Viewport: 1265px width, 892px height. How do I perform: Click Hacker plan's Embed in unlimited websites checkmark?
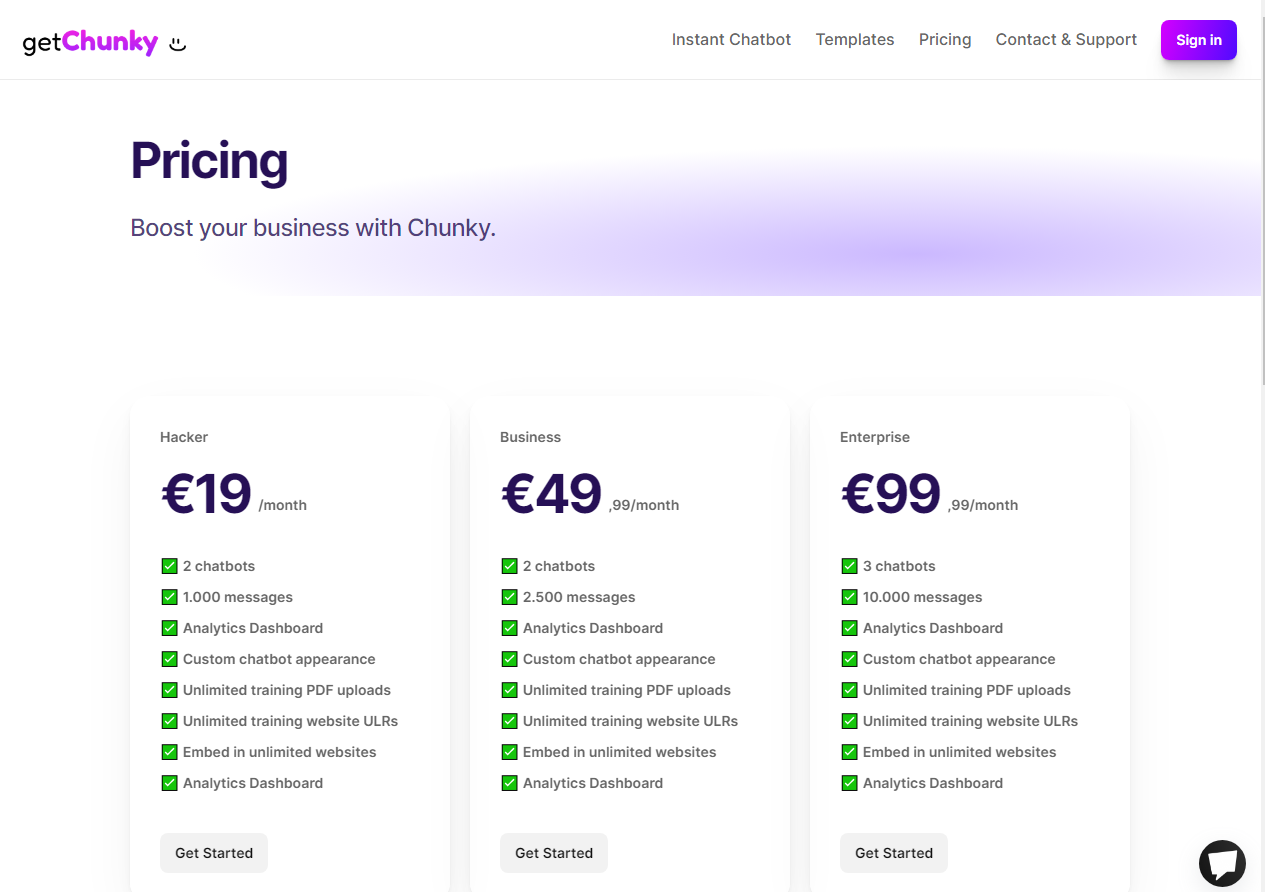coord(169,752)
